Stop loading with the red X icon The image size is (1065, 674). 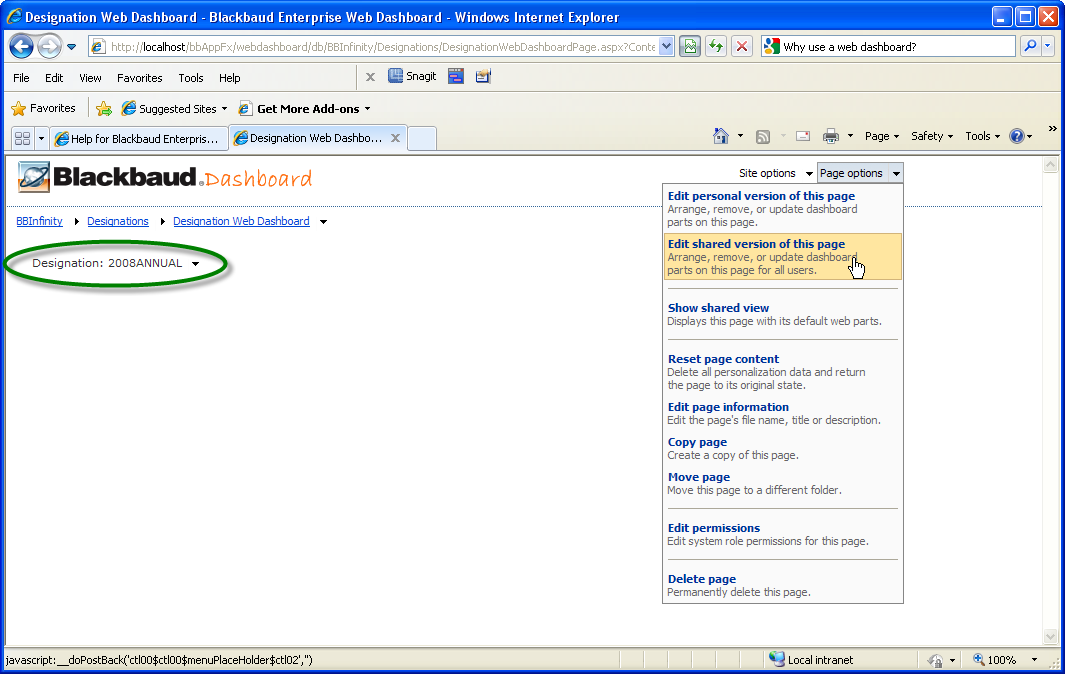click(742, 47)
